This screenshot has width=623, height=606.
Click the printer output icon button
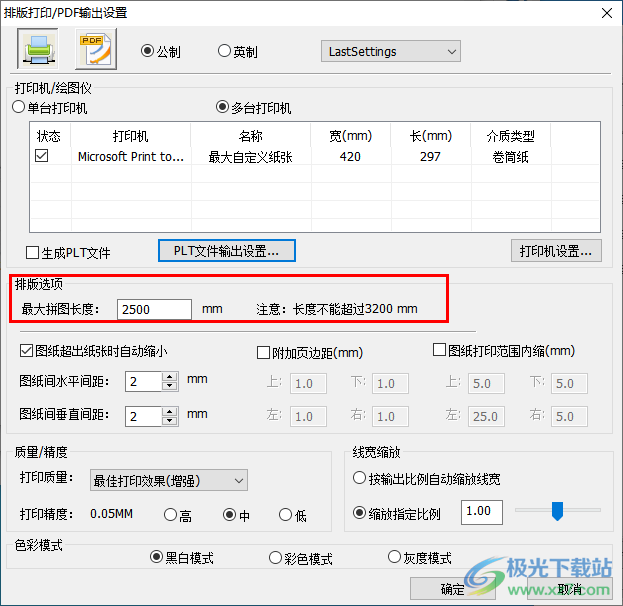click(38, 48)
